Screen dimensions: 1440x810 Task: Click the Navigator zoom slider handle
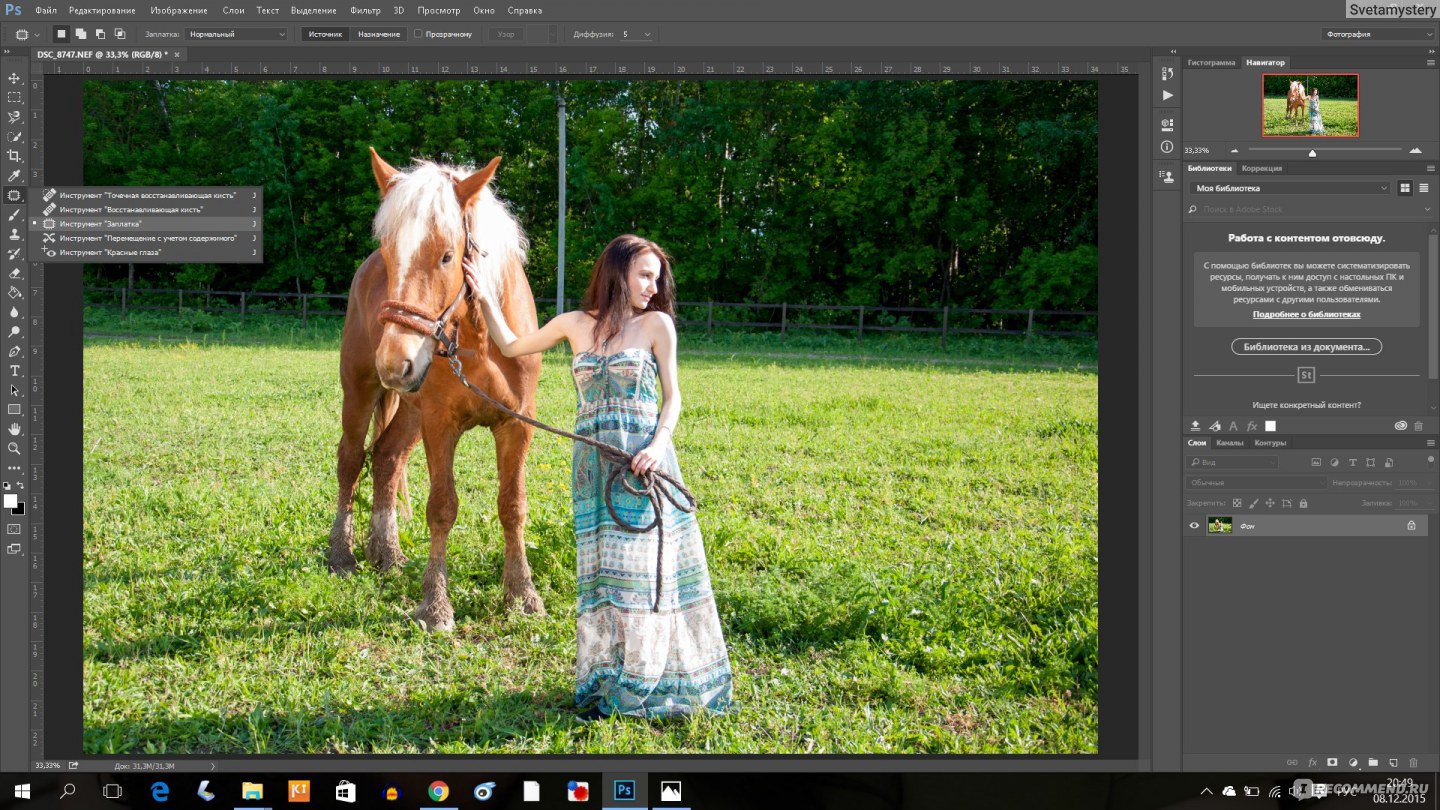(1312, 152)
